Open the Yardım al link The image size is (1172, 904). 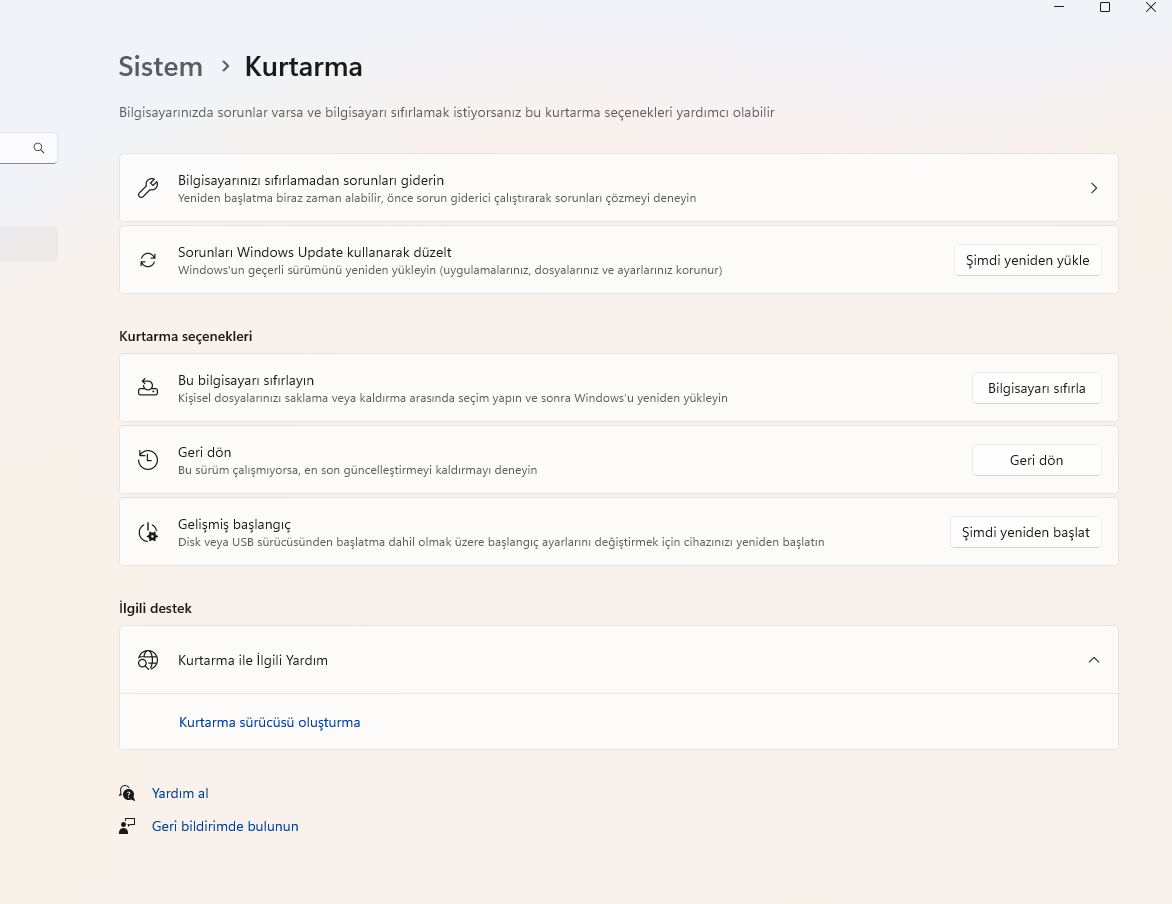tap(180, 793)
